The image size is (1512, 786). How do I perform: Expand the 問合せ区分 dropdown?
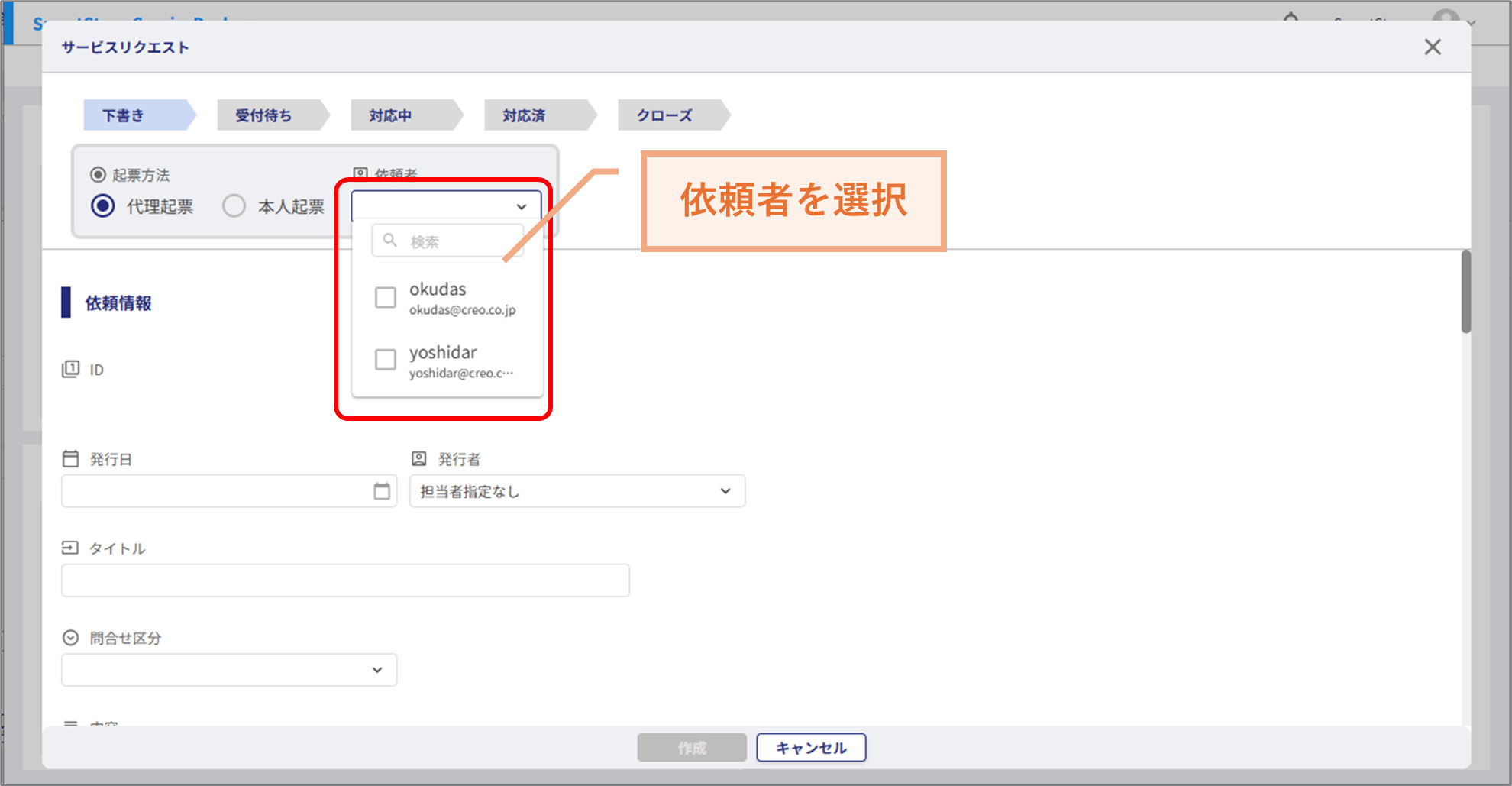229,670
